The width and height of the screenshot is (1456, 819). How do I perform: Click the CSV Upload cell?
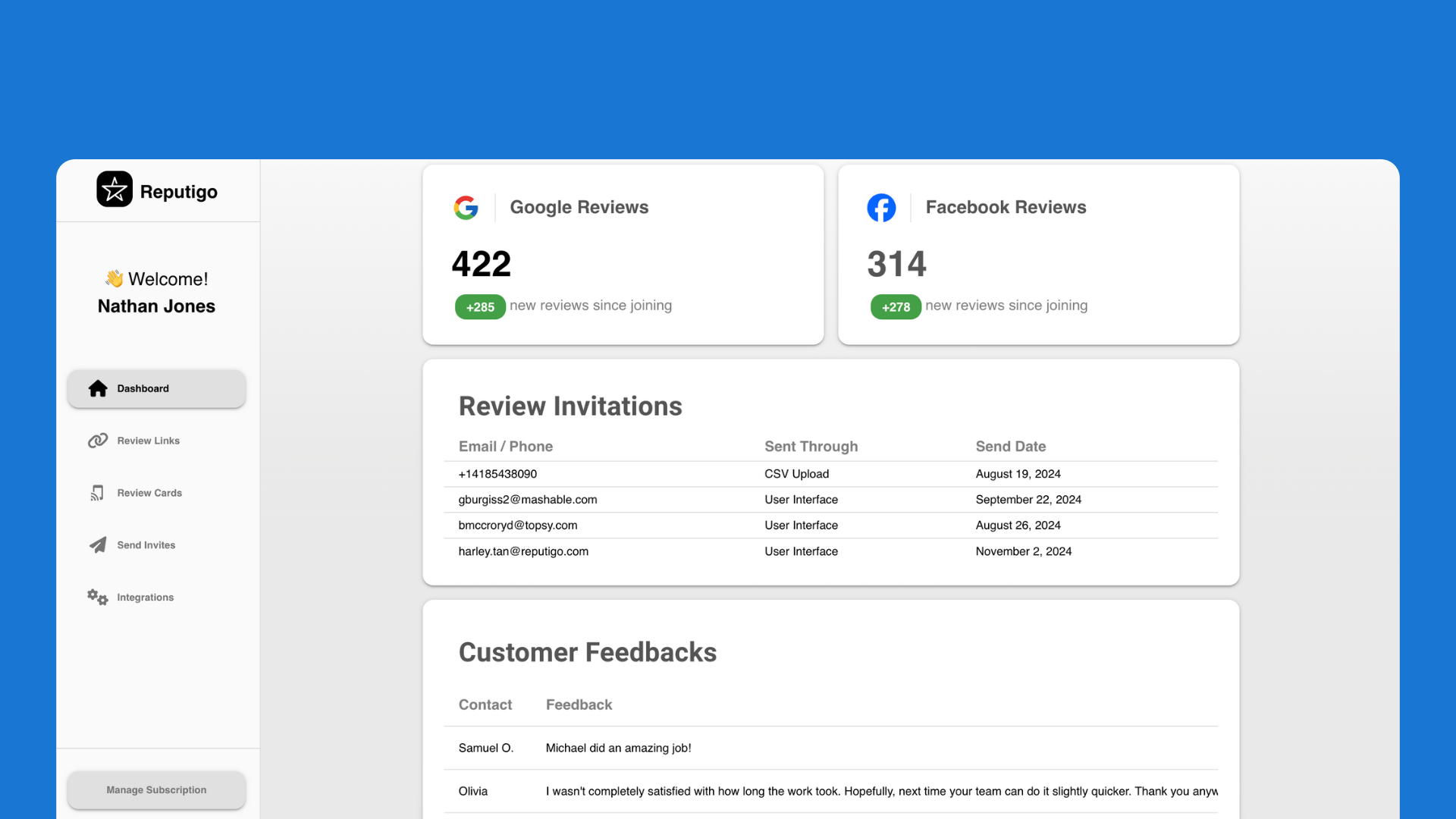797,474
